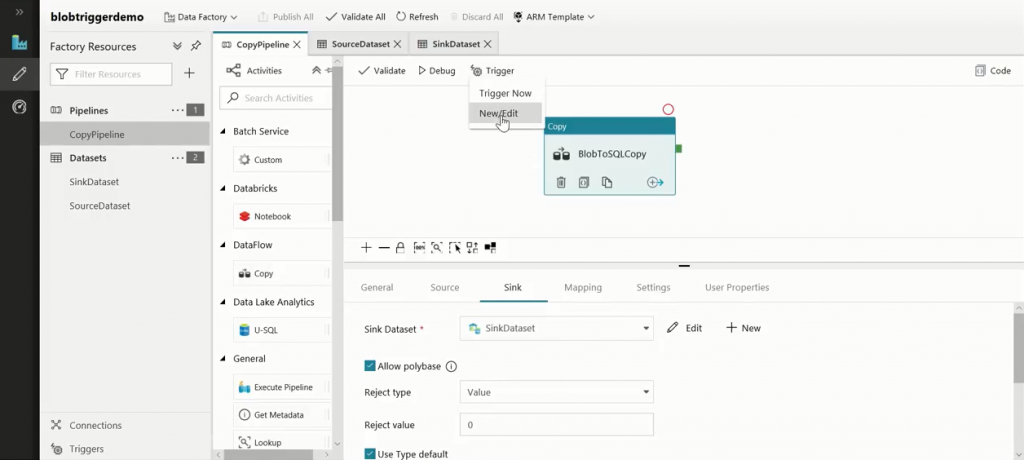
Task: Switch to the General properties tab
Action: (377, 288)
